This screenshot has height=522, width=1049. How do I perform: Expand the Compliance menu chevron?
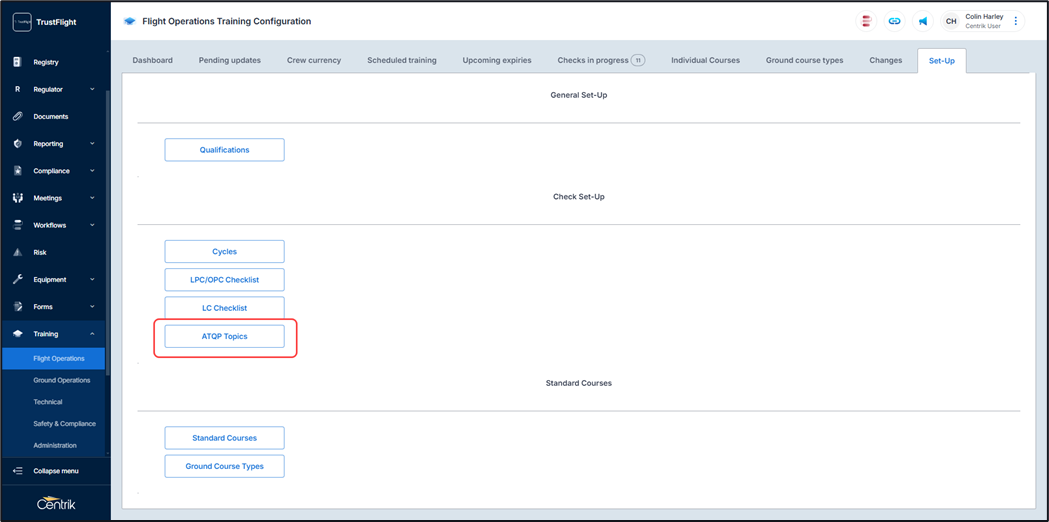(x=92, y=171)
